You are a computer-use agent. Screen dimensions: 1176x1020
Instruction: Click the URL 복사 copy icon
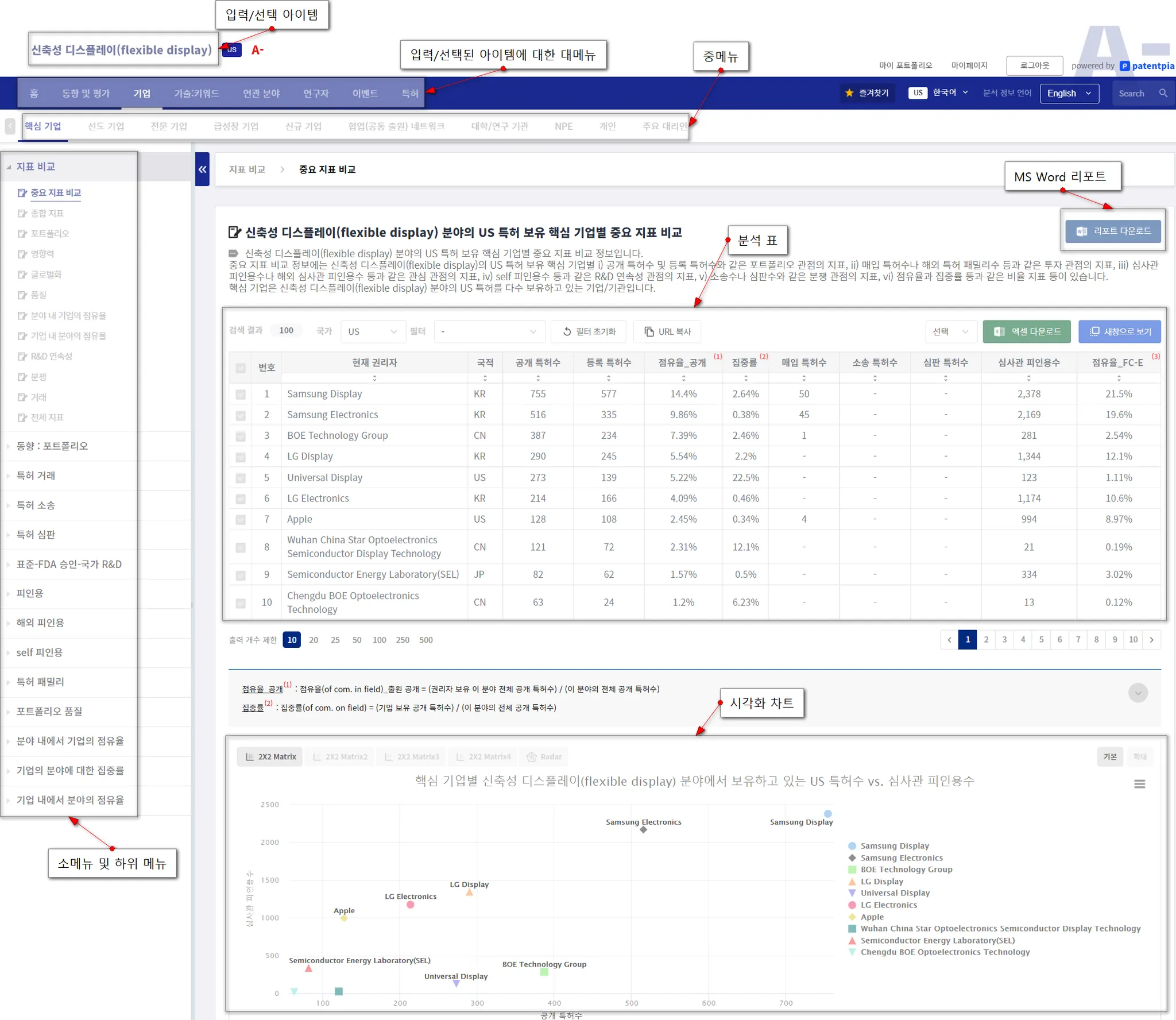click(649, 331)
